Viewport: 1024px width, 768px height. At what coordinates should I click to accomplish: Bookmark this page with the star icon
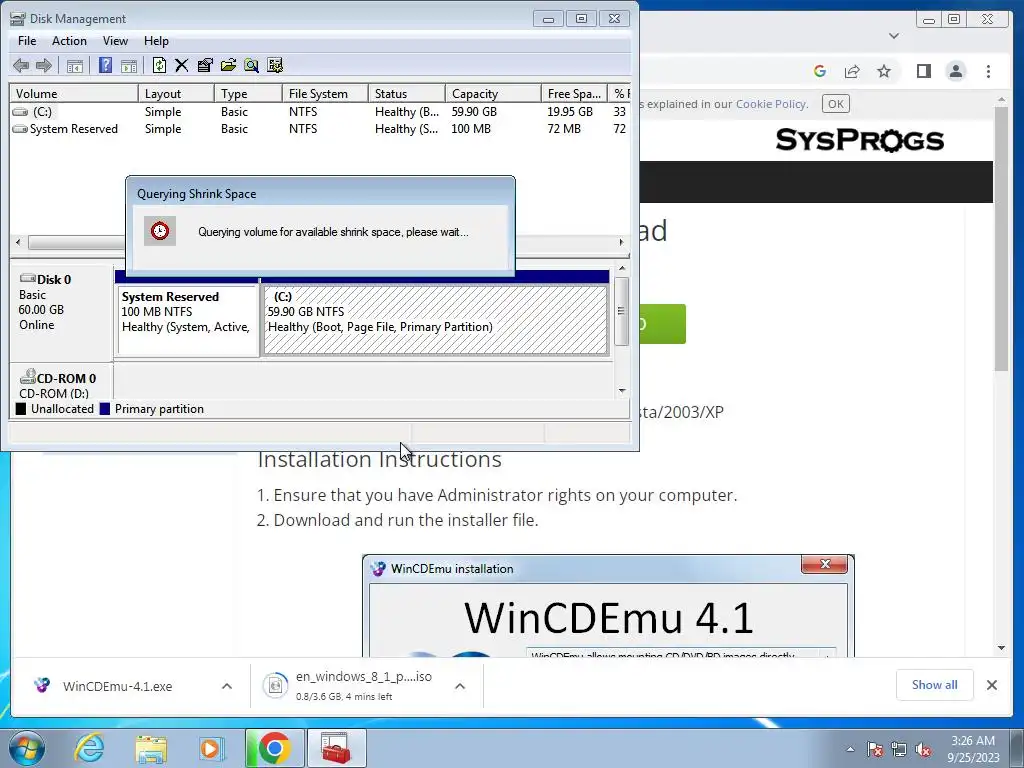884,71
